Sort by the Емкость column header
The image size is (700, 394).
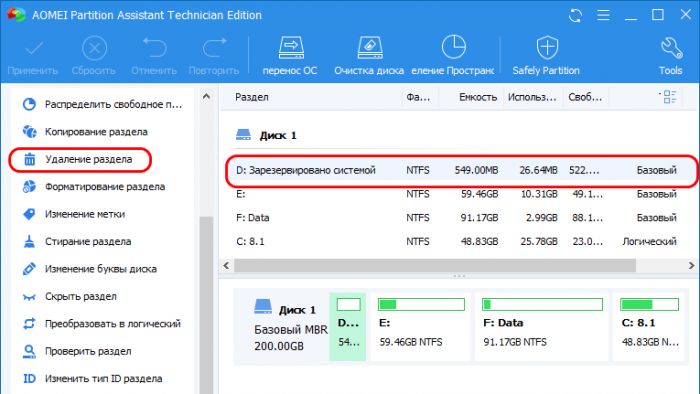478,97
